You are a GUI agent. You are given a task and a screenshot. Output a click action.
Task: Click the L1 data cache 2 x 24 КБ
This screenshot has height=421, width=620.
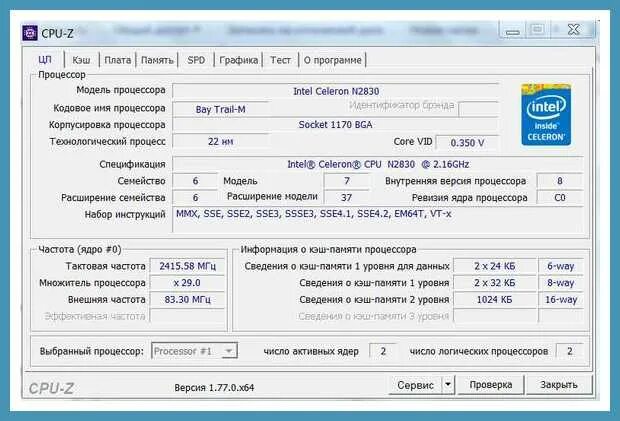click(495, 266)
